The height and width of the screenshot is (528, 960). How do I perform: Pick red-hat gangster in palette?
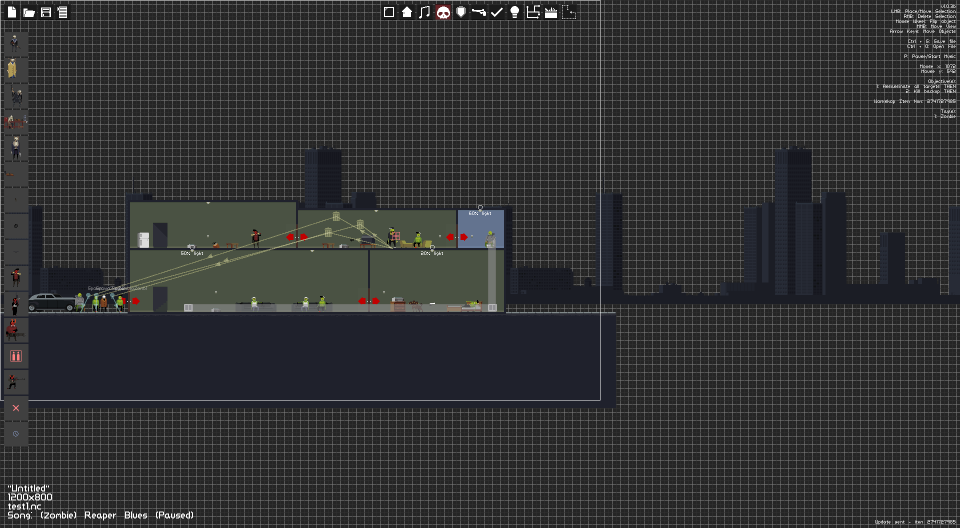pos(16,277)
